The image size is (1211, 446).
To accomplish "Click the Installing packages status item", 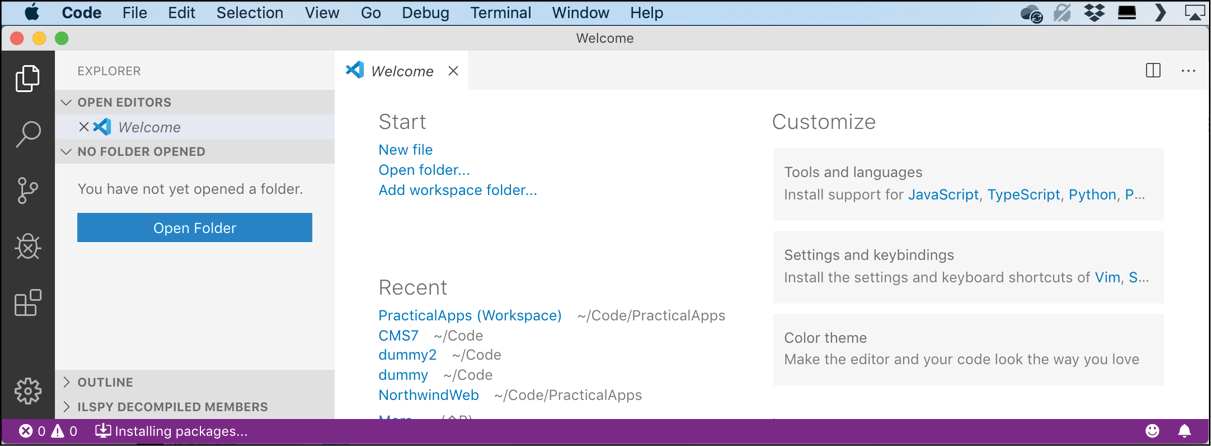I will tap(171, 431).
